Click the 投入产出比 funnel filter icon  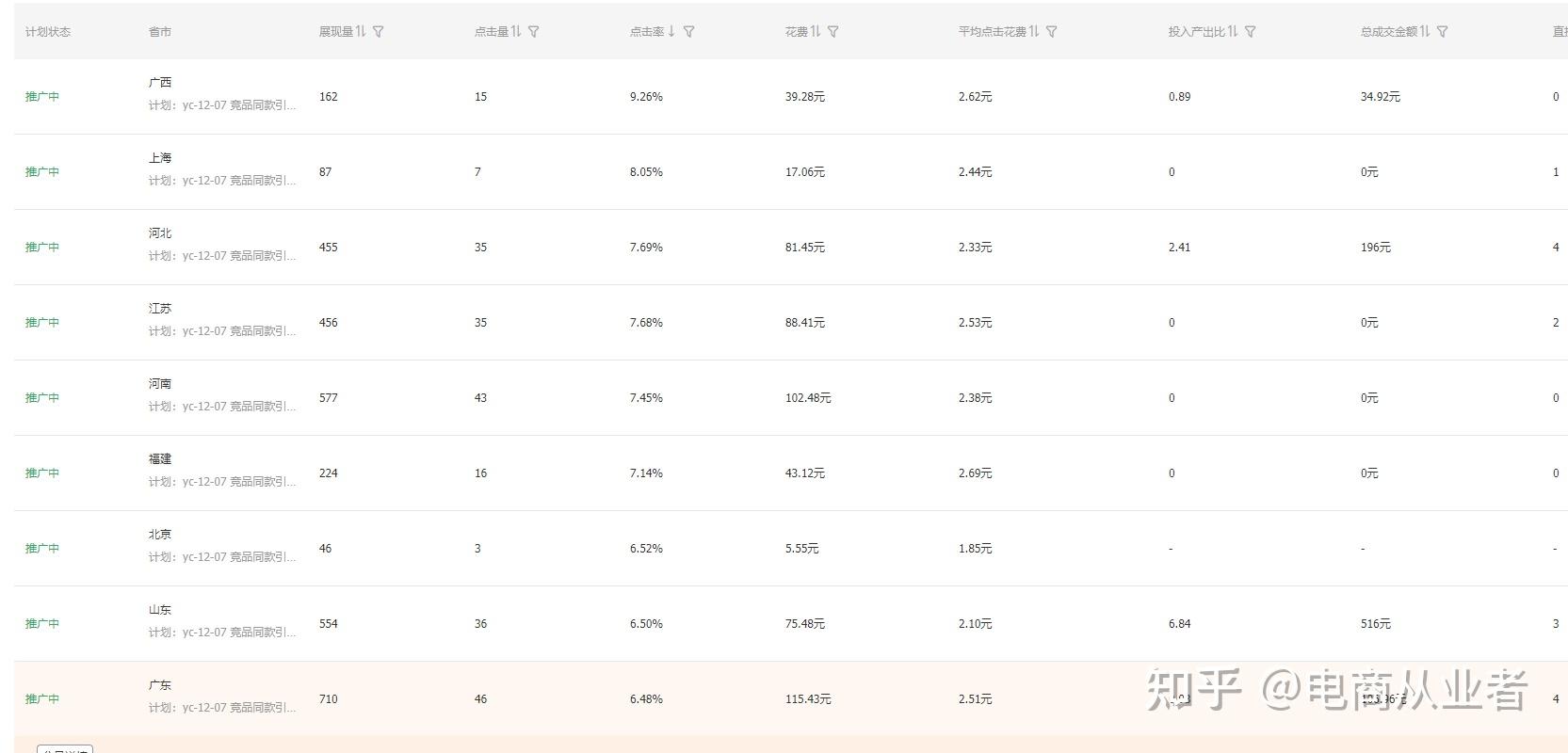pos(1251,32)
